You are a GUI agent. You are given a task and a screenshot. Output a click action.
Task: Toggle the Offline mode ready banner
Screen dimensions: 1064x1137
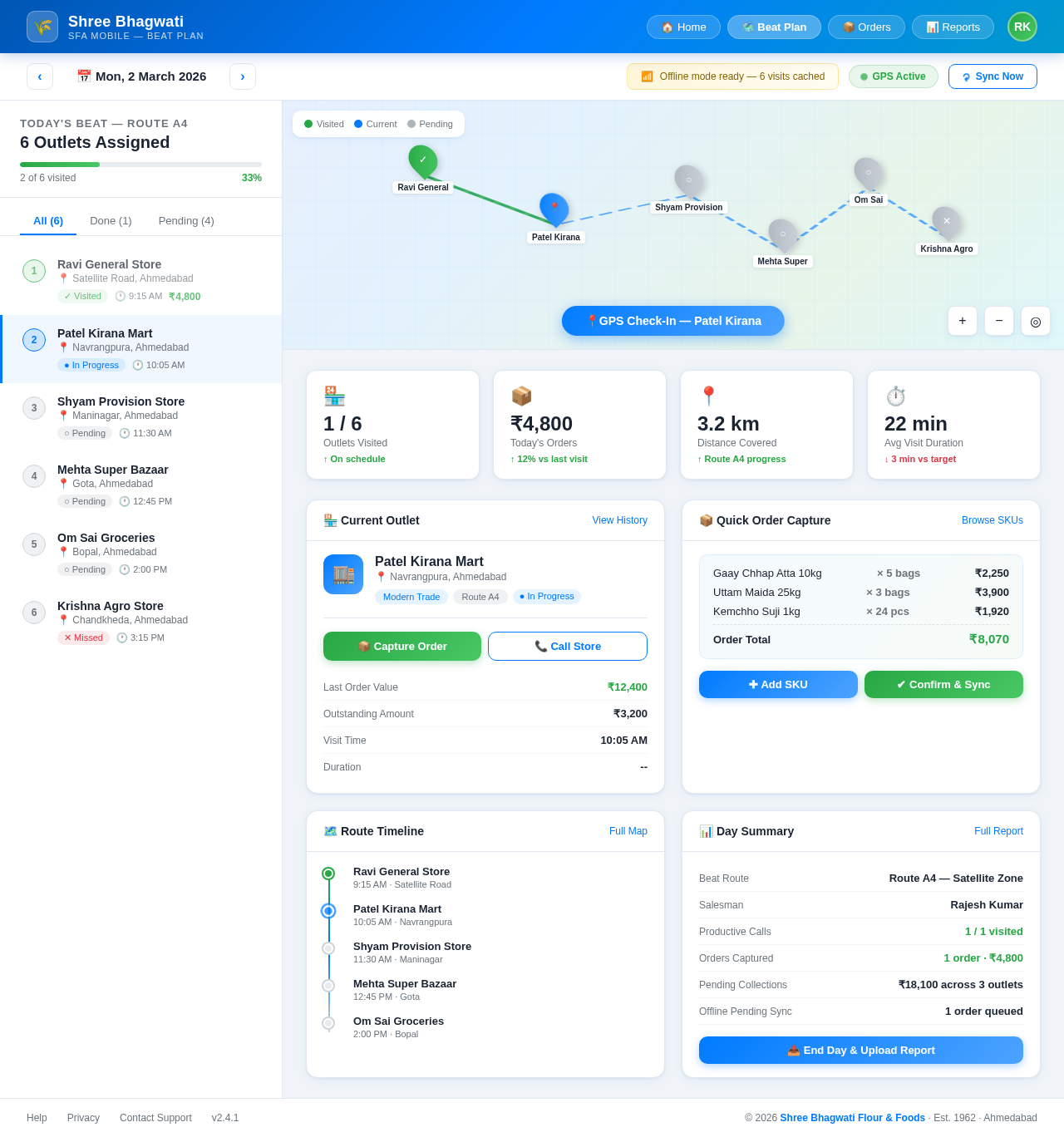coord(732,76)
